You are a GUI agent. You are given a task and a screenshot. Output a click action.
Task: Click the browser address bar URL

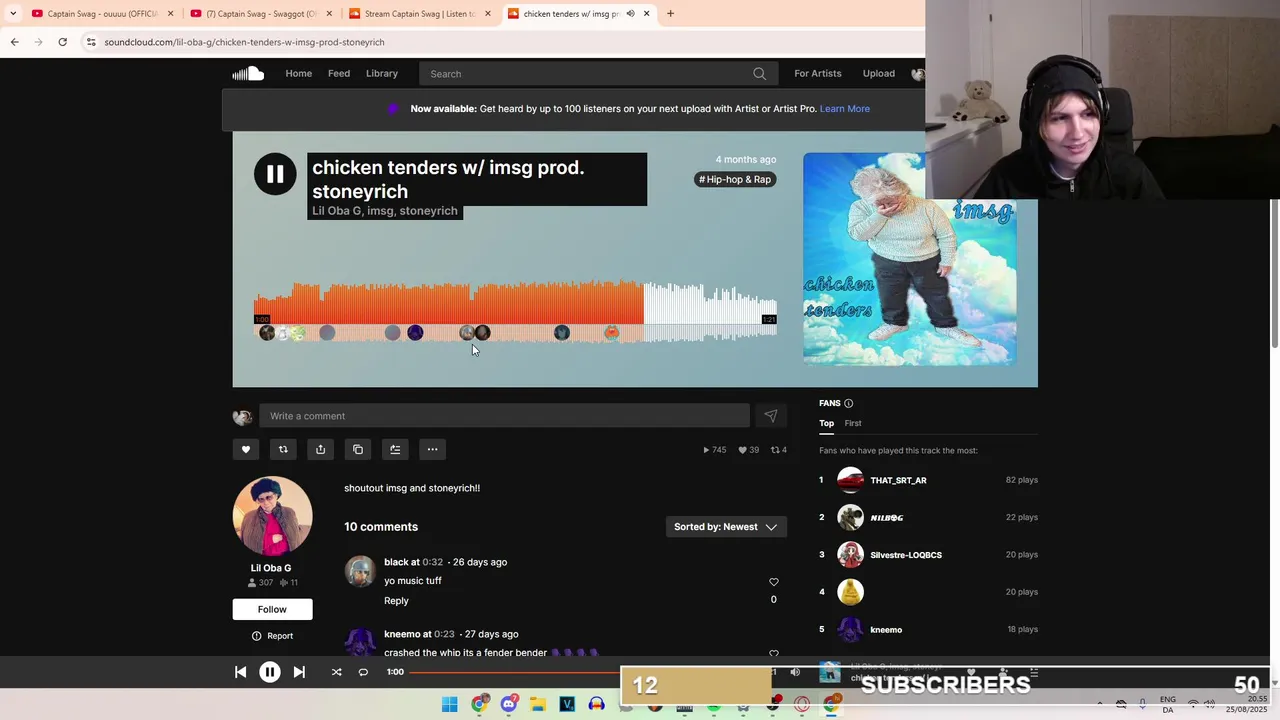[244, 42]
